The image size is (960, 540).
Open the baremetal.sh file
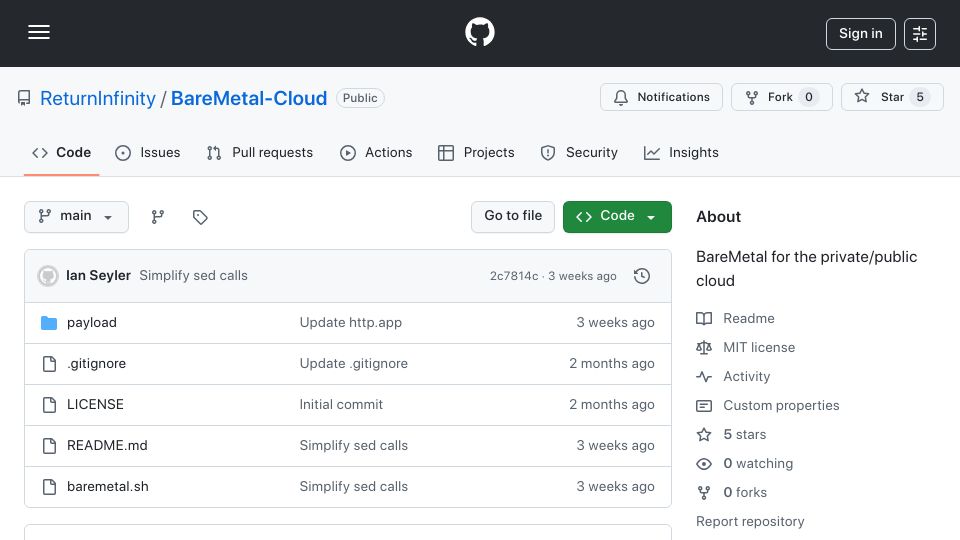click(x=108, y=487)
